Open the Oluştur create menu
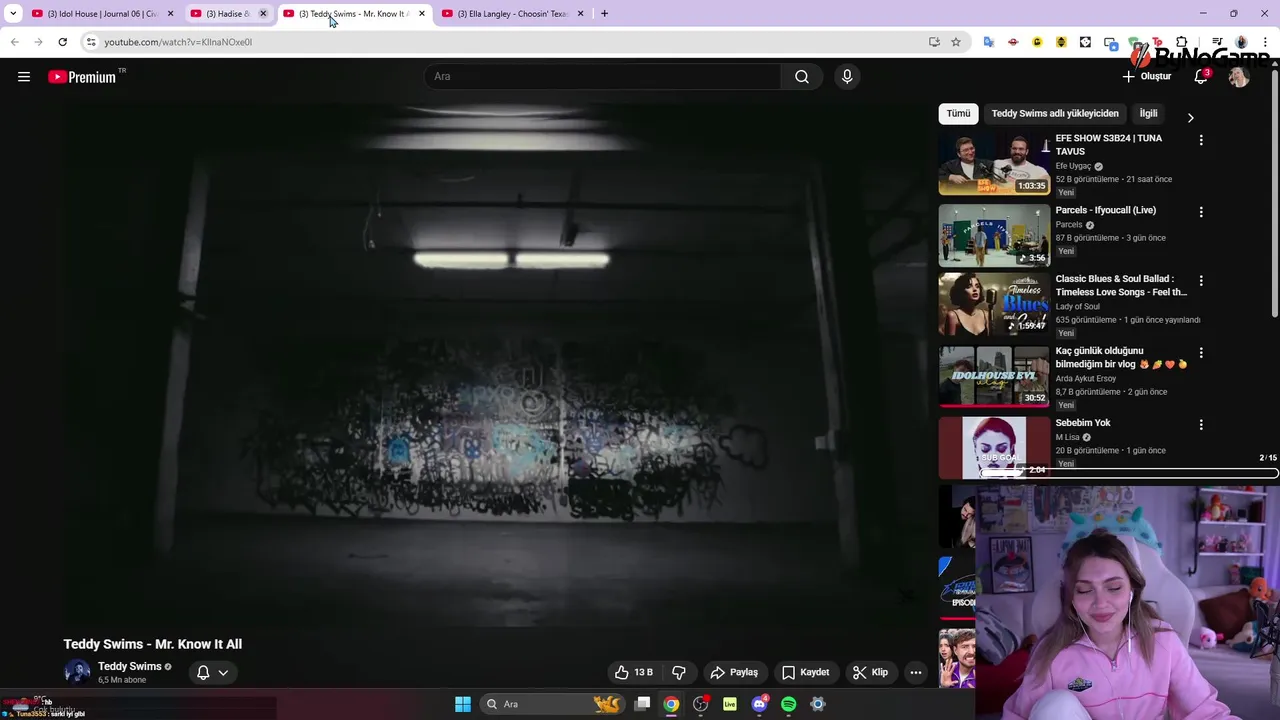Image resolution: width=1280 pixels, height=720 pixels. [1146, 77]
